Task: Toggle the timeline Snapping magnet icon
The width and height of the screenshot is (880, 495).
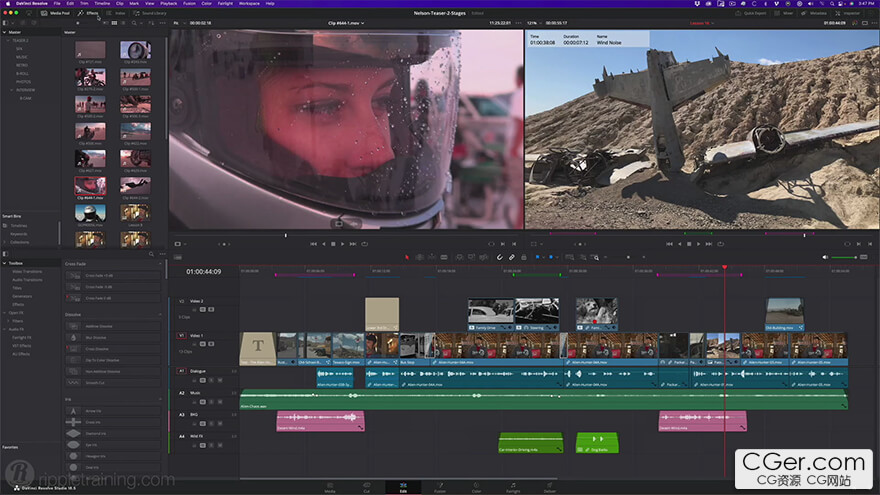Action: [501, 257]
